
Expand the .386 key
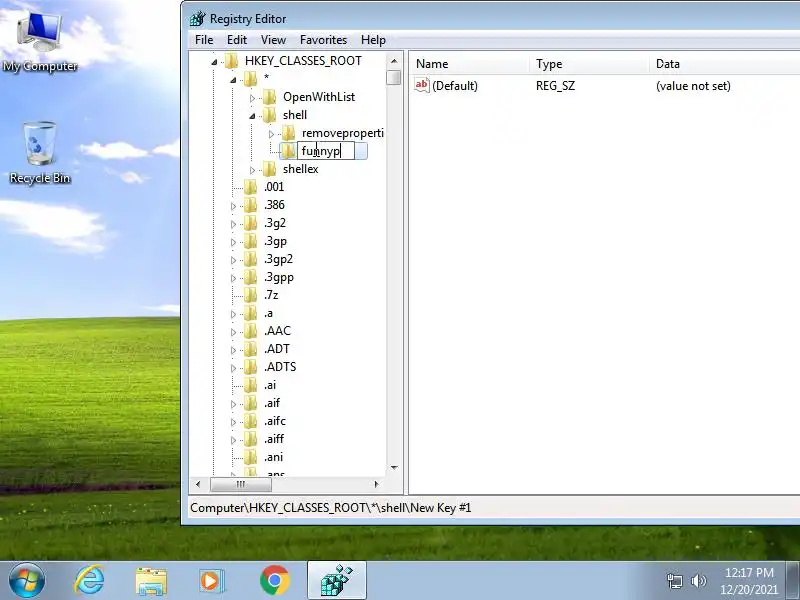[x=233, y=206]
